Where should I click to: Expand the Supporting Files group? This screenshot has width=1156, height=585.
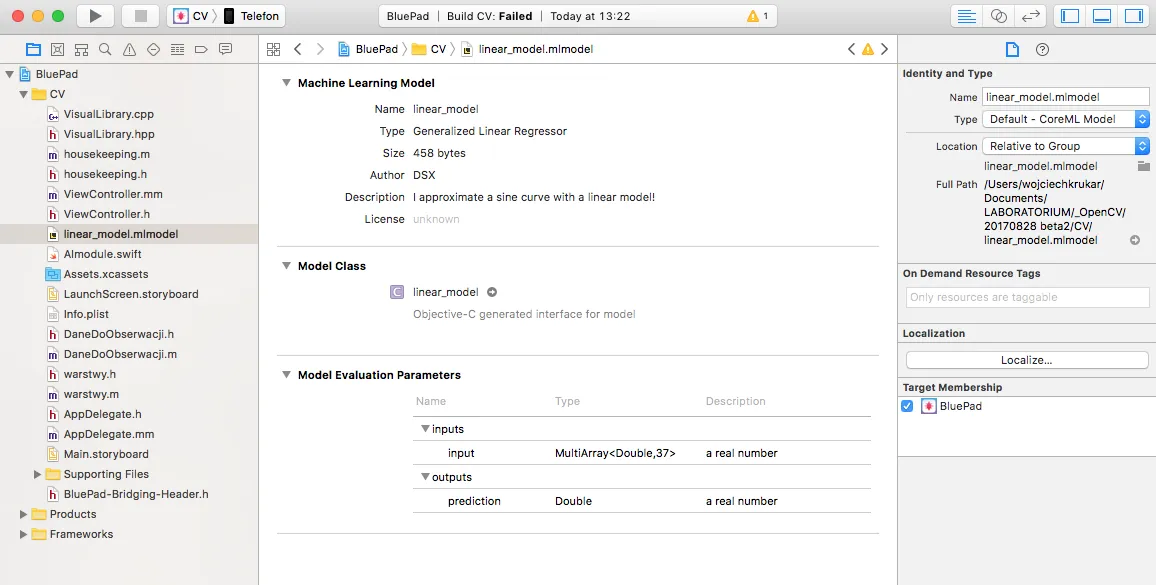click(38, 474)
